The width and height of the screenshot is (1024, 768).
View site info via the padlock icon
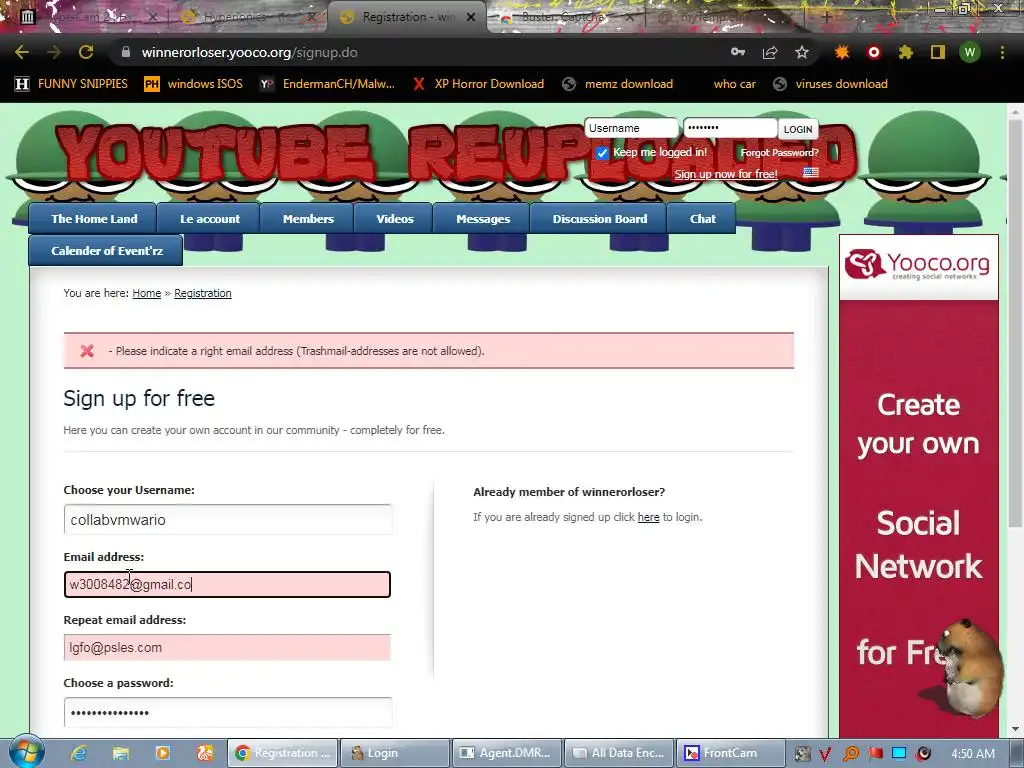click(125, 52)
